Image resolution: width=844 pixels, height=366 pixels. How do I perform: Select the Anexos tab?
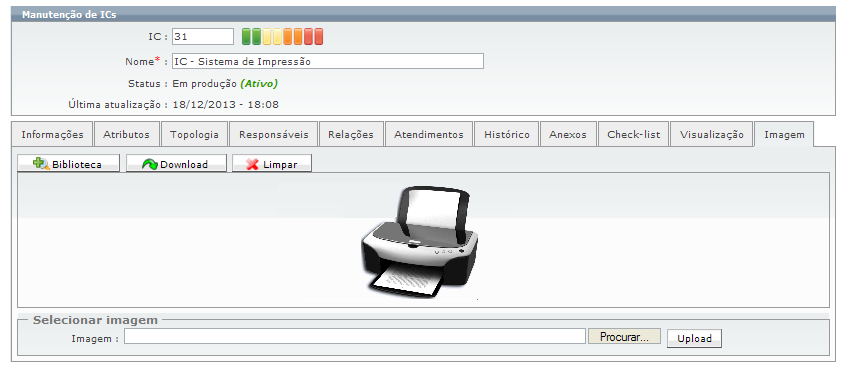[568, 134]
